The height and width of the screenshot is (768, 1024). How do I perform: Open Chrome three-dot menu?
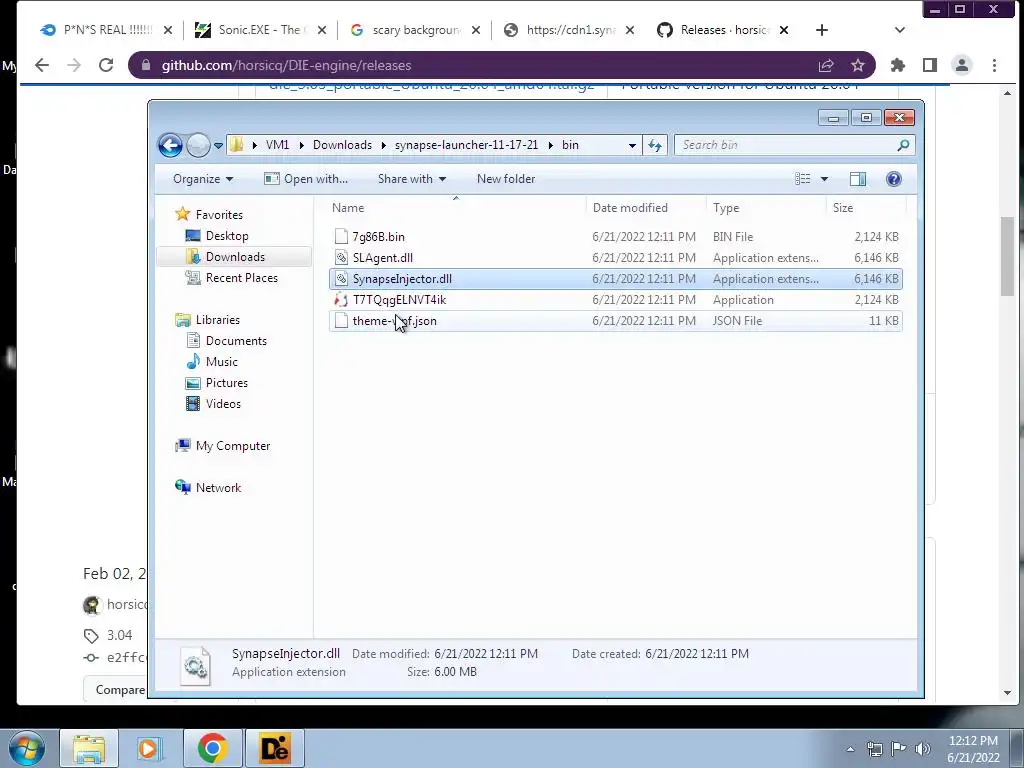click(994, 65)
